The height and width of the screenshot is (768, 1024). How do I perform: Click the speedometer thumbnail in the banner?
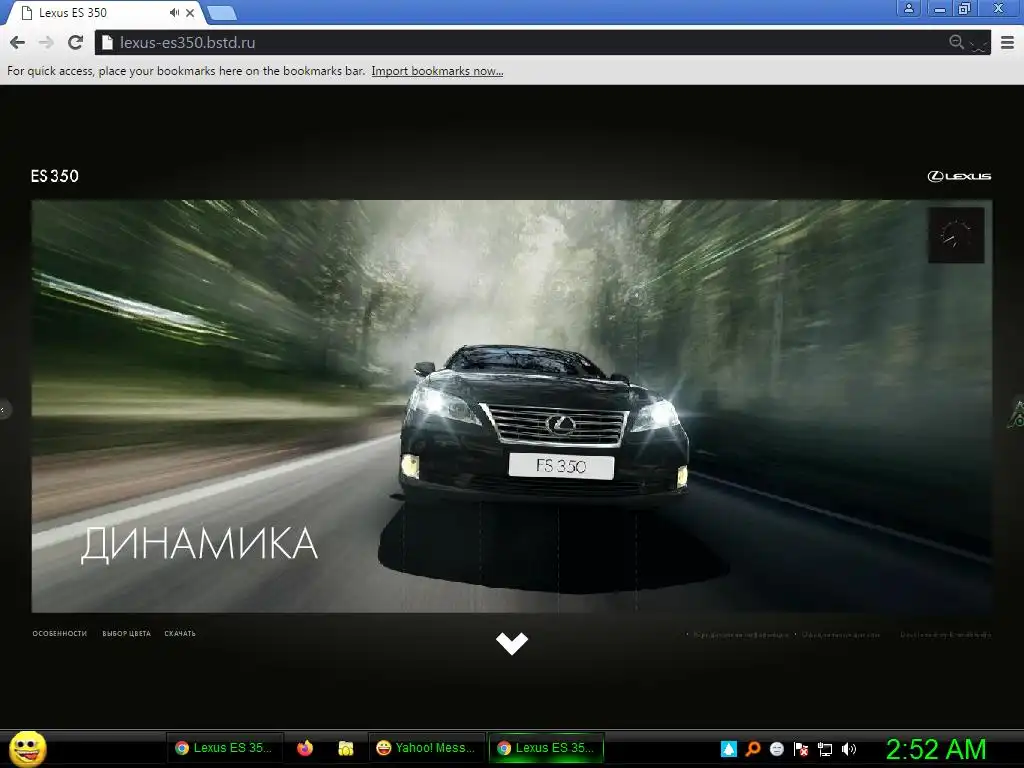(x=956, y=235)
